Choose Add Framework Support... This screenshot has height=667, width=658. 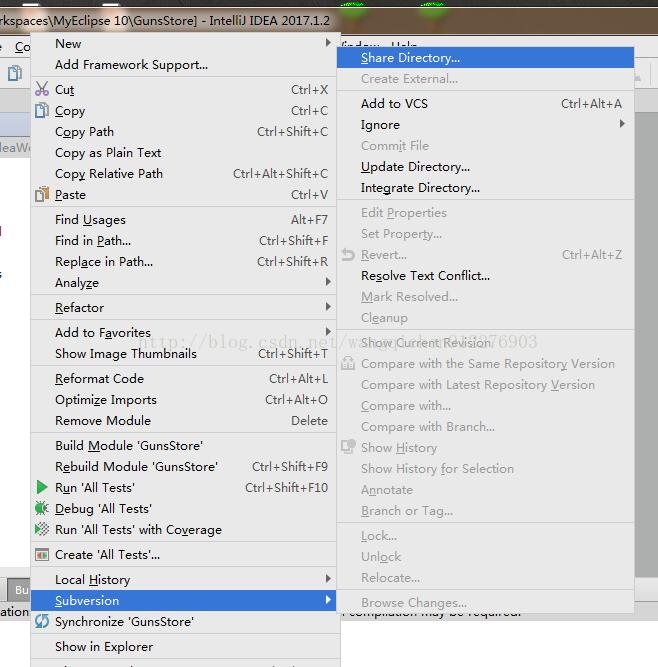pyautogui.click(x=183, y=65)
